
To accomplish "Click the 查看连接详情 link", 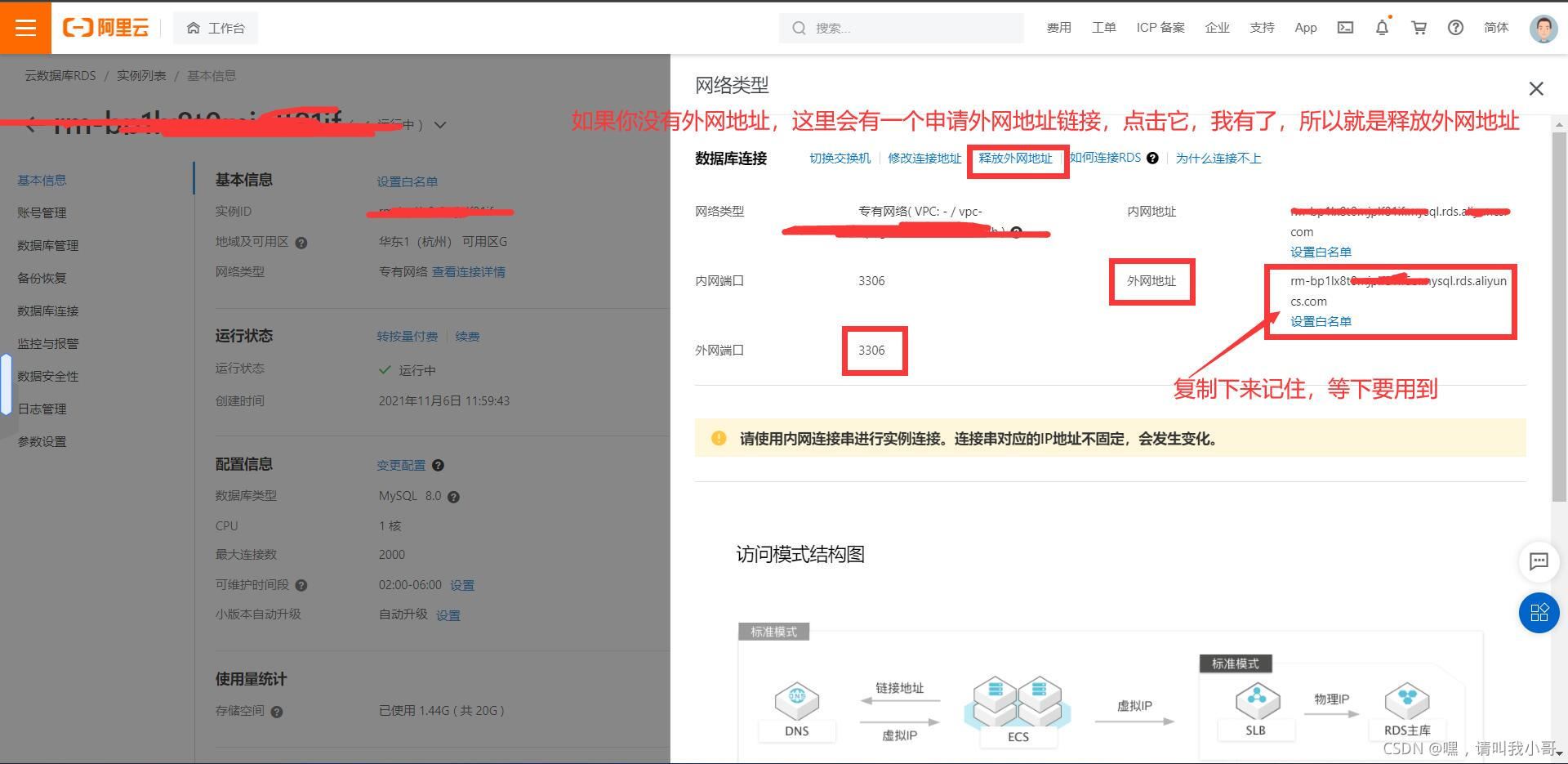I will pos(469,272).
